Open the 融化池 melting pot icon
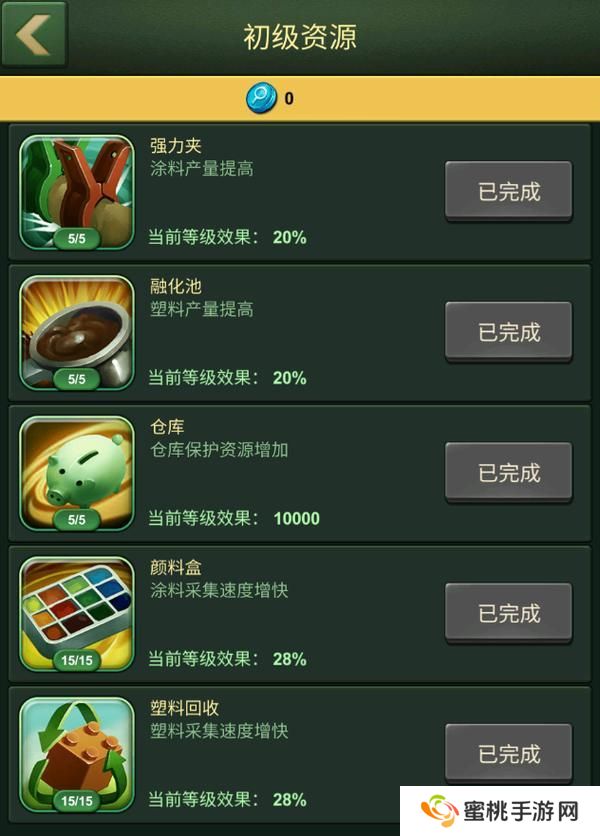Image resolution: width=600 pixels, height=836 pixels. click(77, 333)
